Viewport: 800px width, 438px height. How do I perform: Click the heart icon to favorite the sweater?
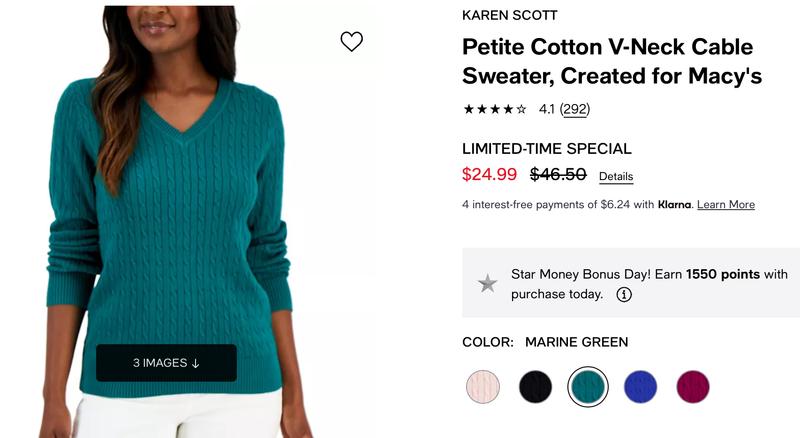click(351, 41)
